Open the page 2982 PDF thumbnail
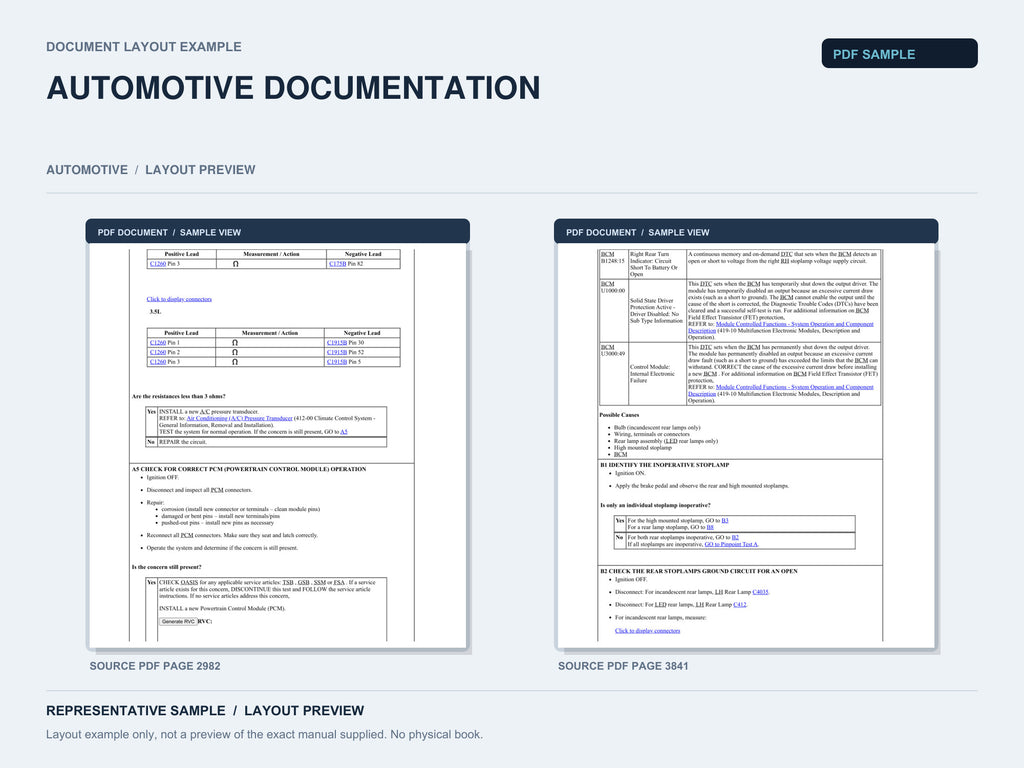Image resolution: width=1024 pixels, height=768 pixels. click(x=278, y=446)
